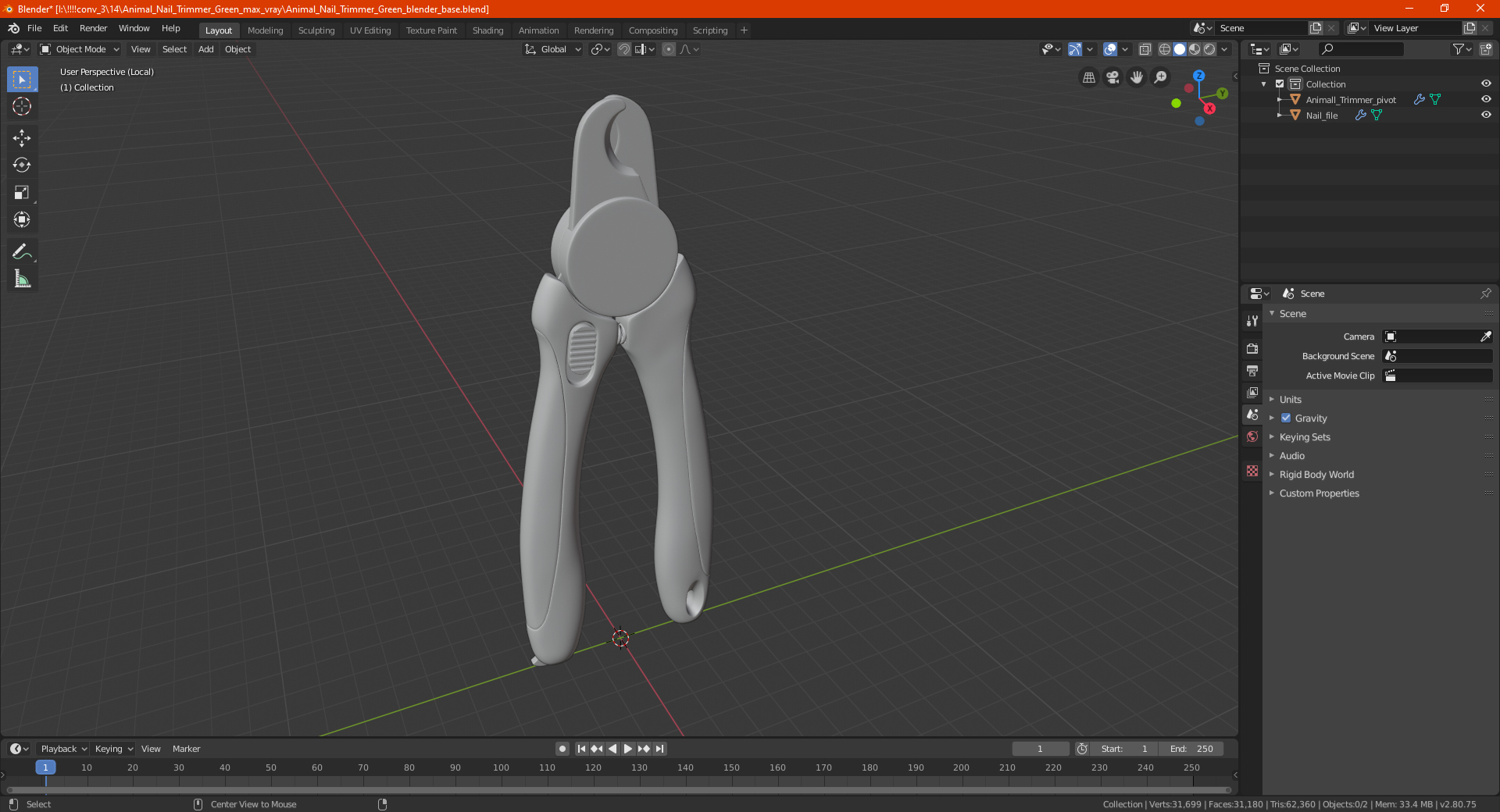Hide Nail_file with eye icon
Image resolution: width=1500 pixels, height=812 pixels.
coord(1486,115)
